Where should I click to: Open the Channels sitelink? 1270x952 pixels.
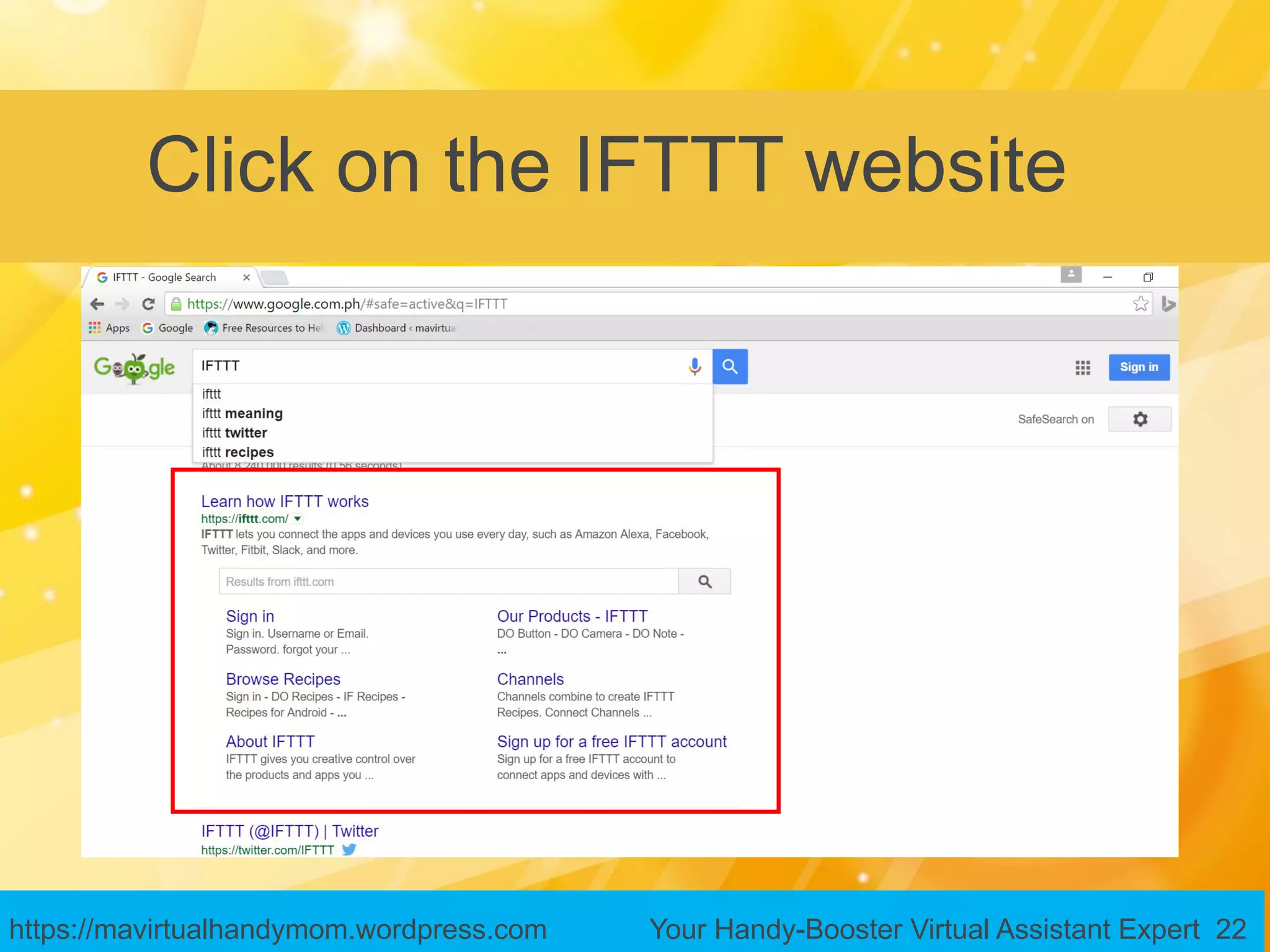530,679
